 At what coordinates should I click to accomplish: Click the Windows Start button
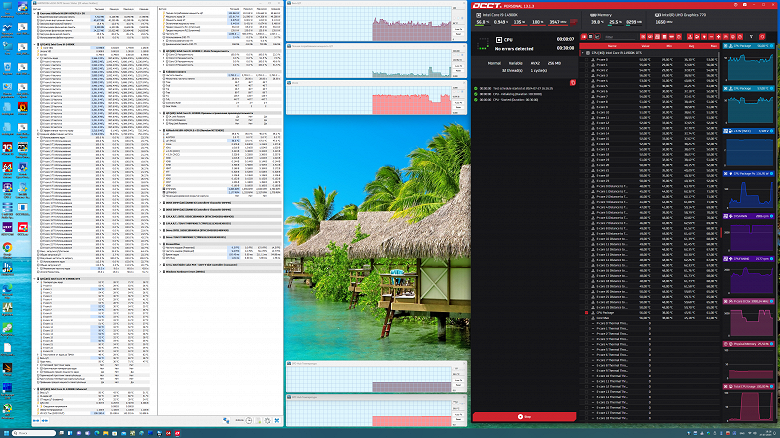(7, 431)
